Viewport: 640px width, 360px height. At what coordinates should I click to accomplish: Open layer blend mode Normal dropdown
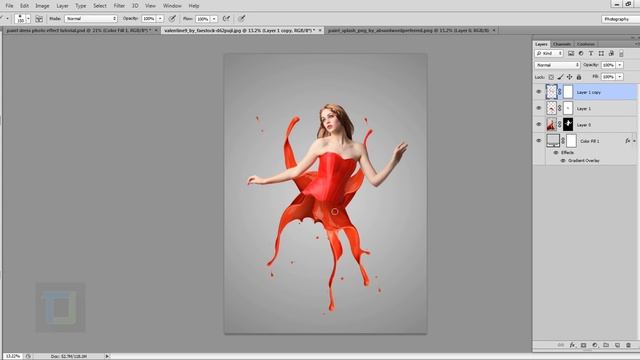click(x=557, y=65)
